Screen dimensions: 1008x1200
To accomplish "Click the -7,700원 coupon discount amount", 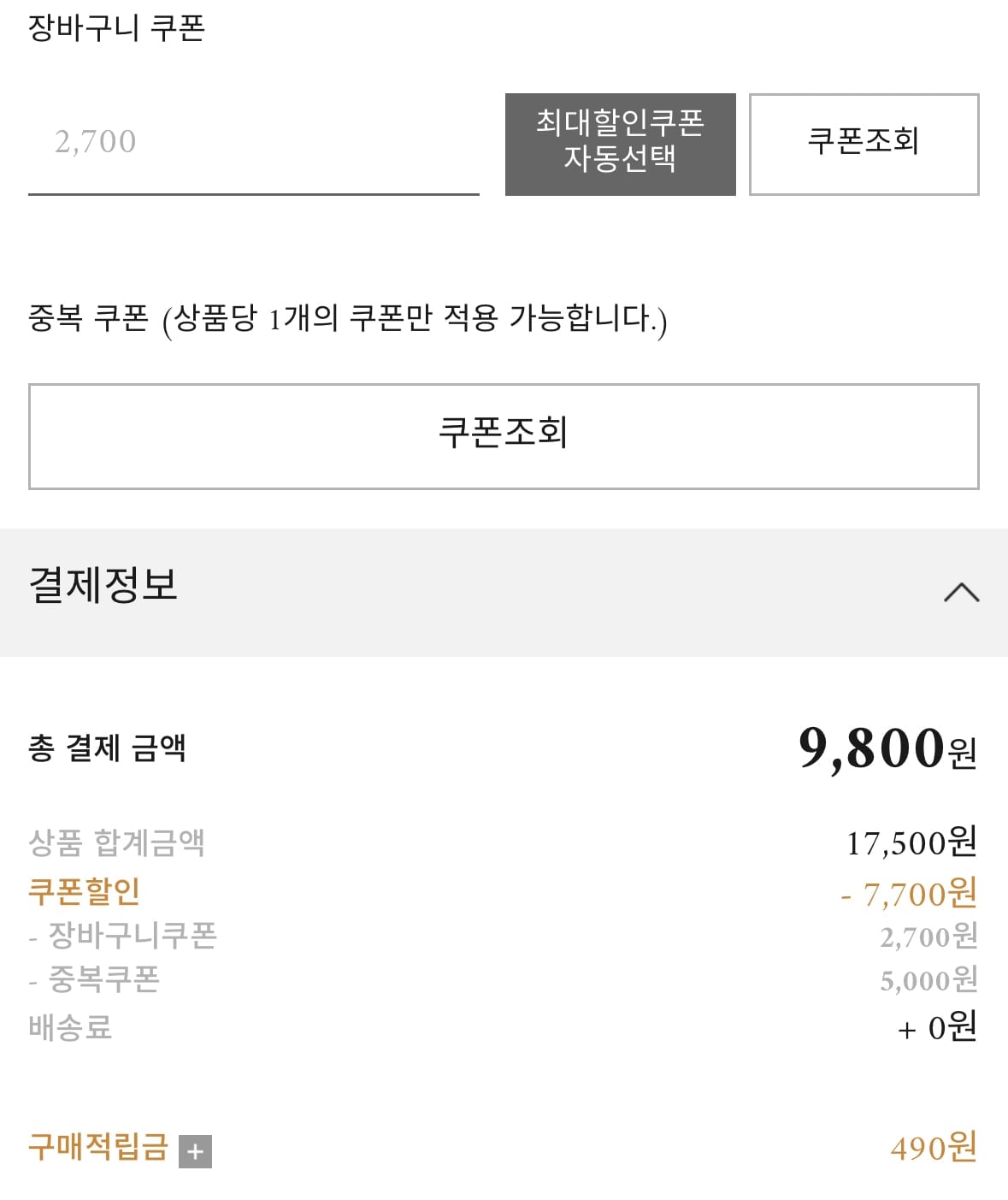I will point(908,895).
